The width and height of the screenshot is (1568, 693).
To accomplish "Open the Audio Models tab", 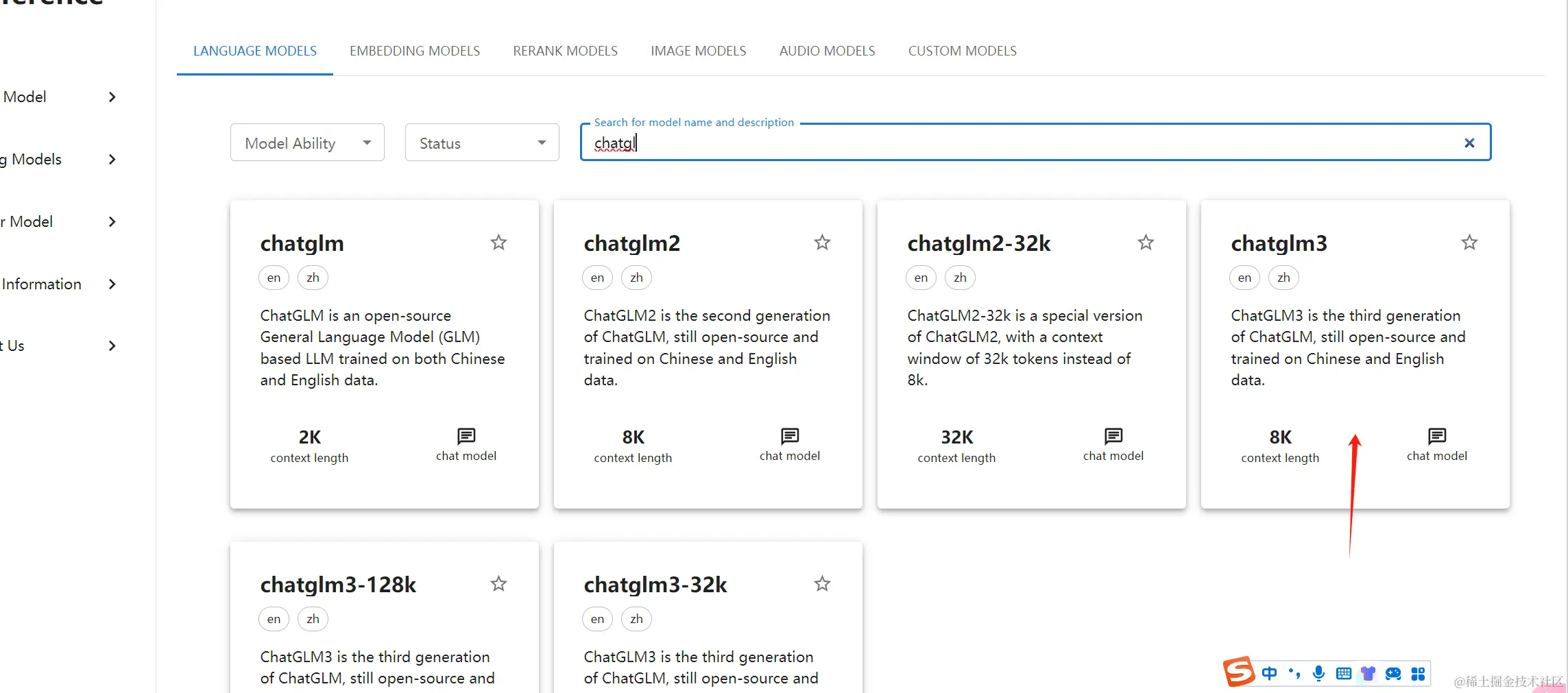I will coord(828,51).
